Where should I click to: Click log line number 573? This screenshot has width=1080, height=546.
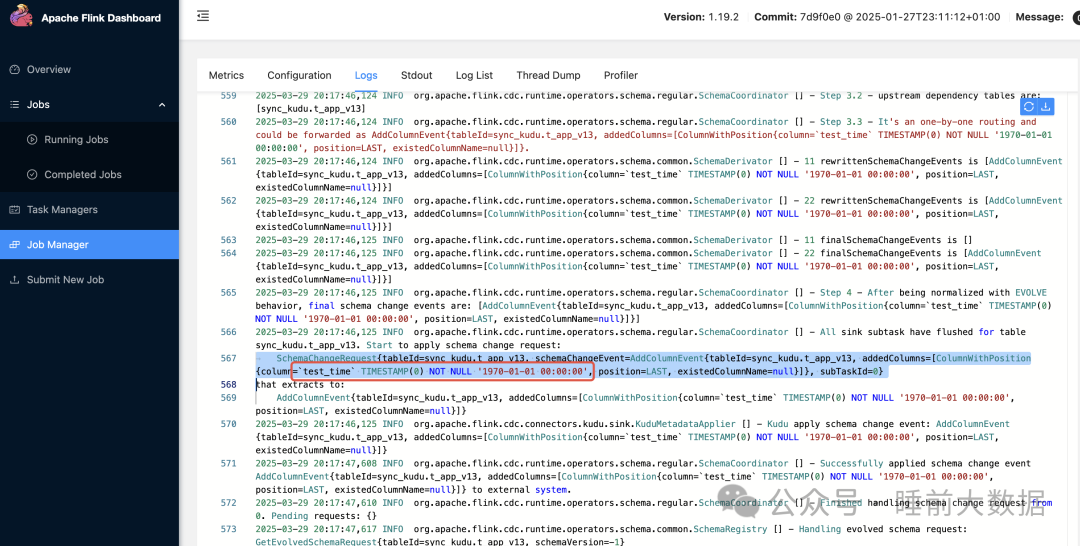coord(228,529)
